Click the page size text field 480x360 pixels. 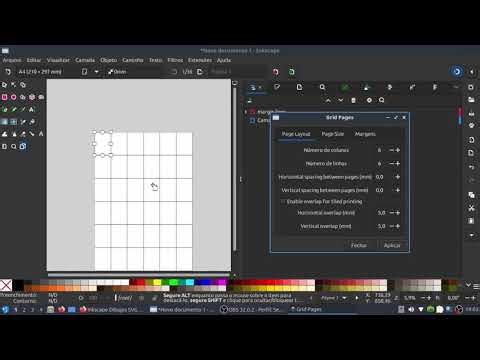(47, 72)
